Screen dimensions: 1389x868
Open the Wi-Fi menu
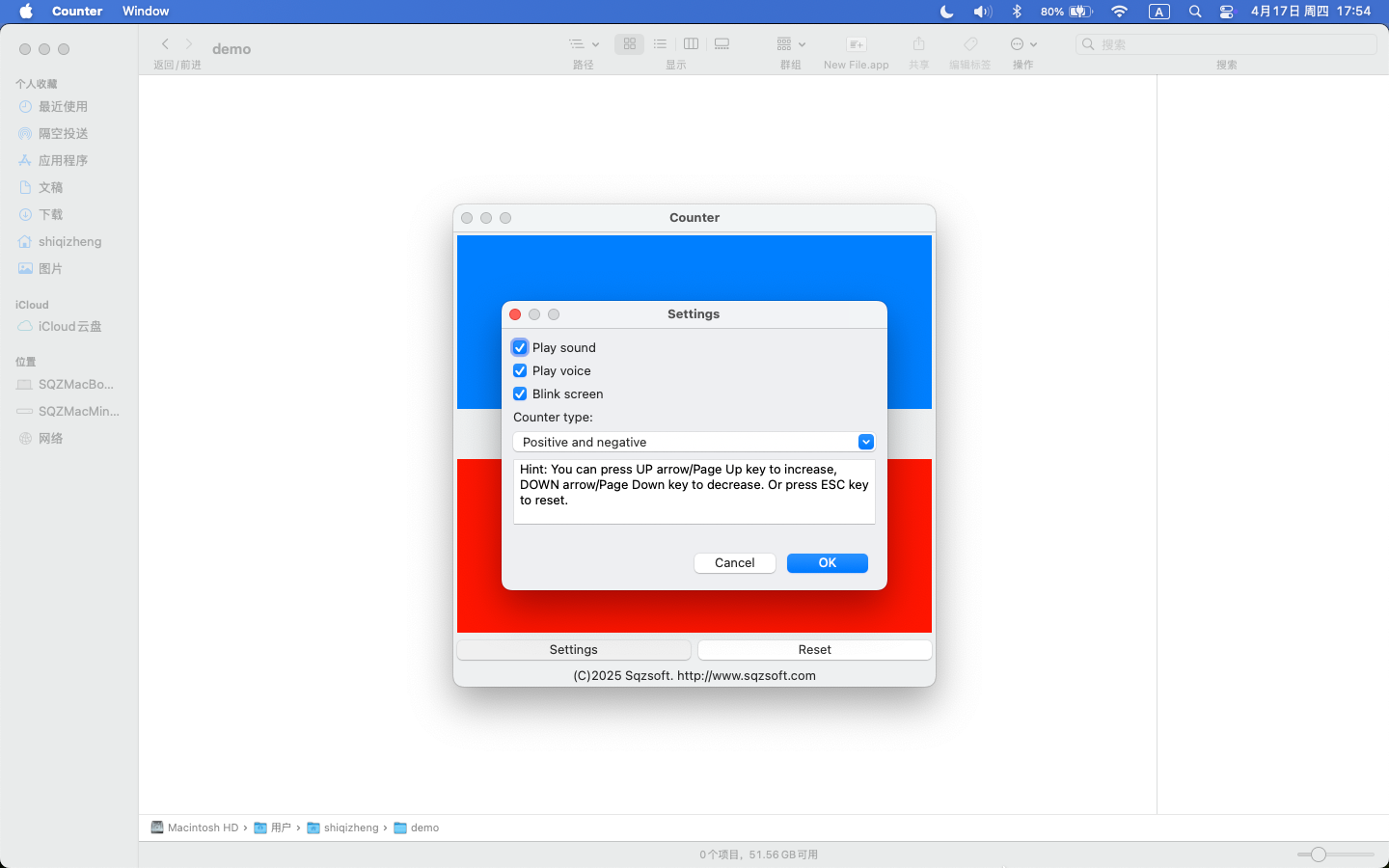[x=1120, y=12]
